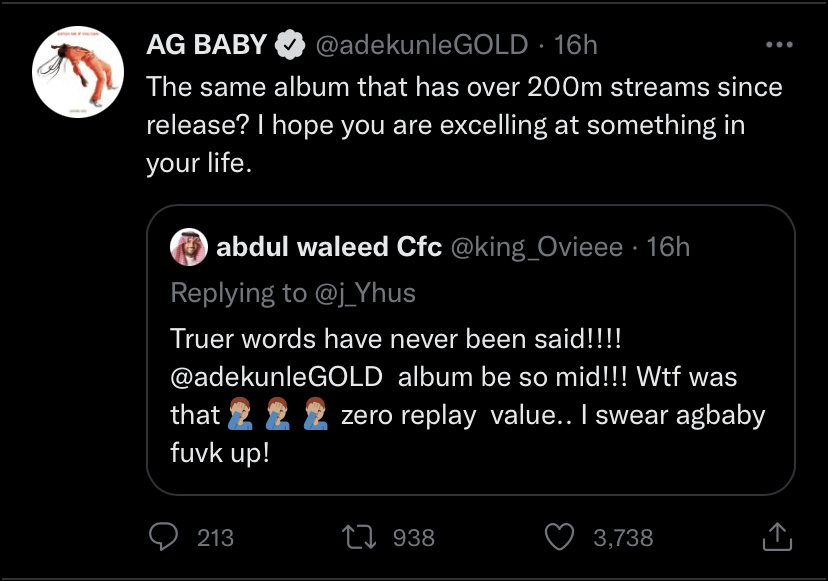
Task: Click the reply speech bubble icon
Action: click(163, 537)
